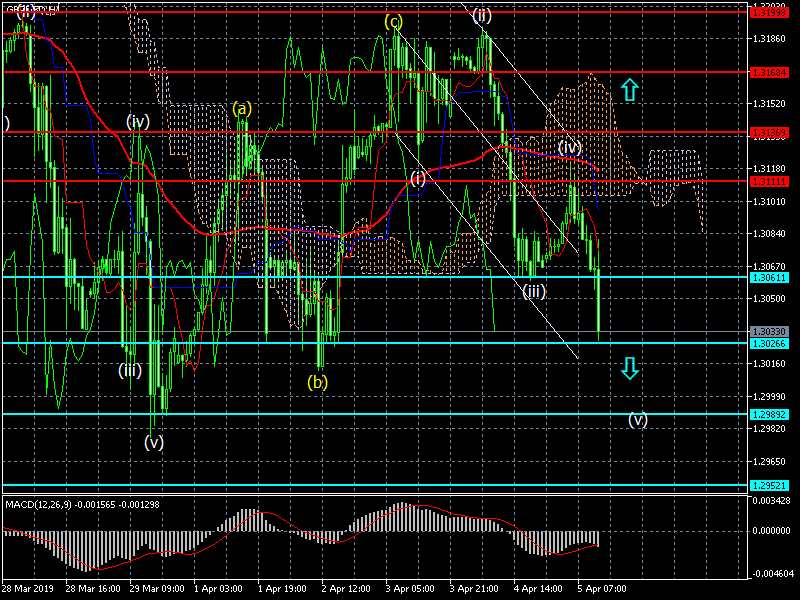This screenshot has width=800, height=600.
Task: Select the chart symbol title in top-left
Action: coord(32,9)
